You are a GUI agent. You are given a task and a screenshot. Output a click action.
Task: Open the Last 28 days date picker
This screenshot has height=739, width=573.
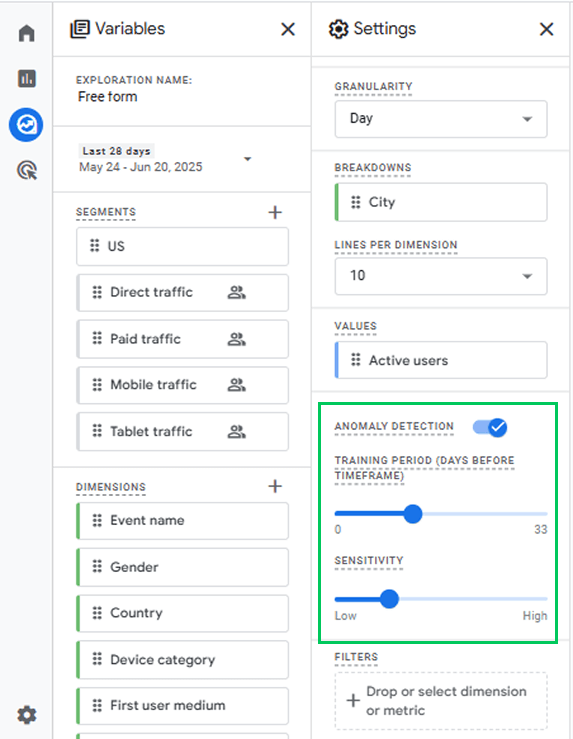click(x=165, y=159)
